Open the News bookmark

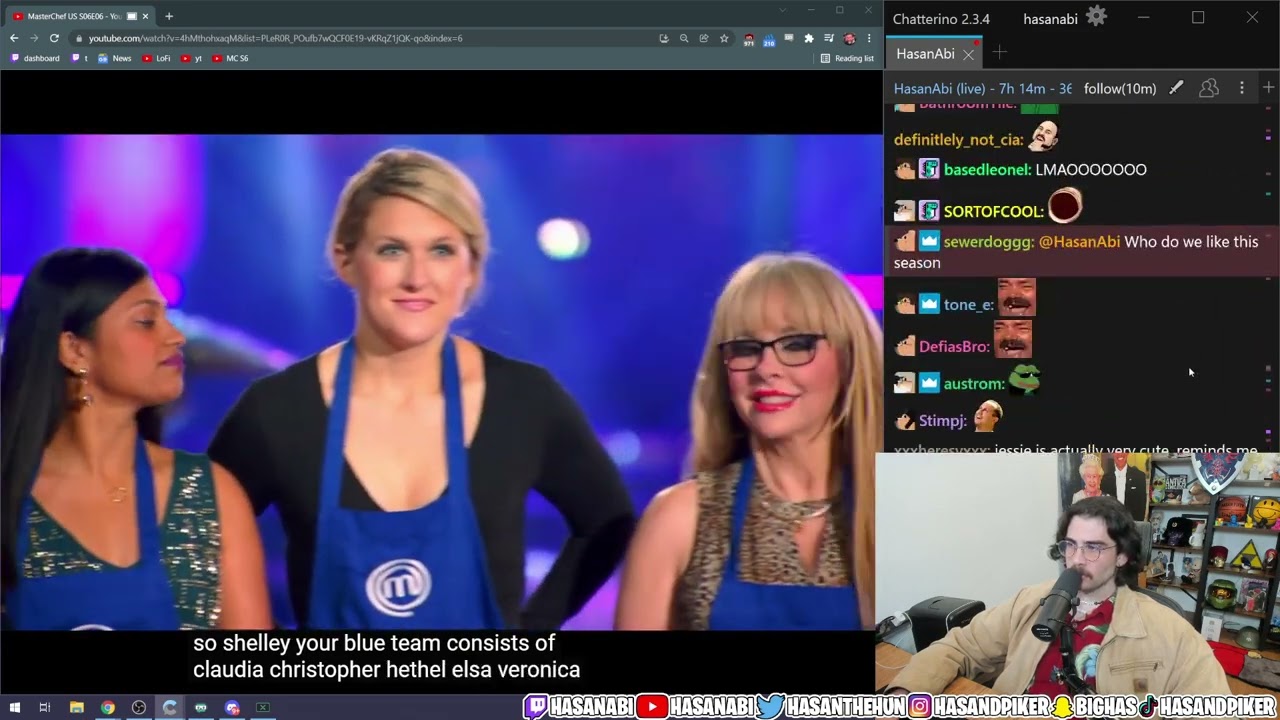point(115,58)
